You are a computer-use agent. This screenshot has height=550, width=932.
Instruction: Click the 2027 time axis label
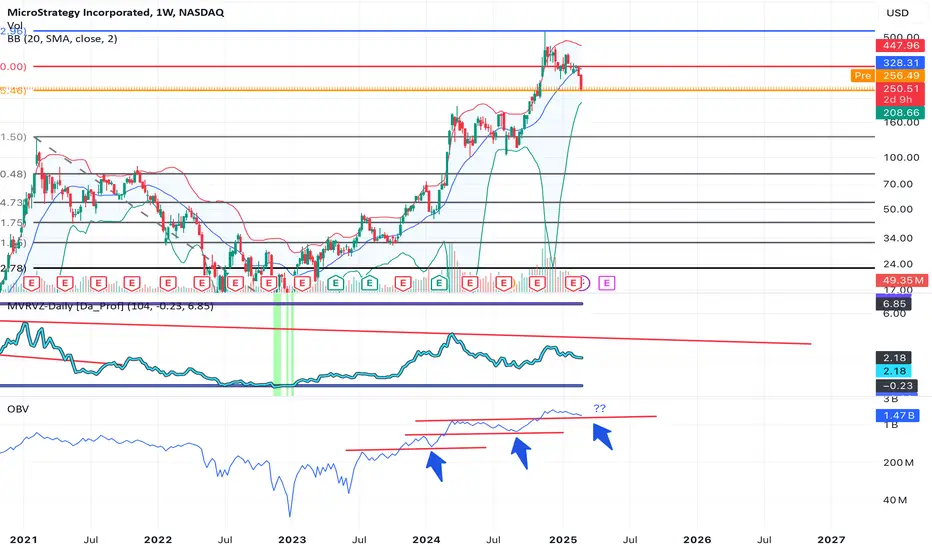831,540
